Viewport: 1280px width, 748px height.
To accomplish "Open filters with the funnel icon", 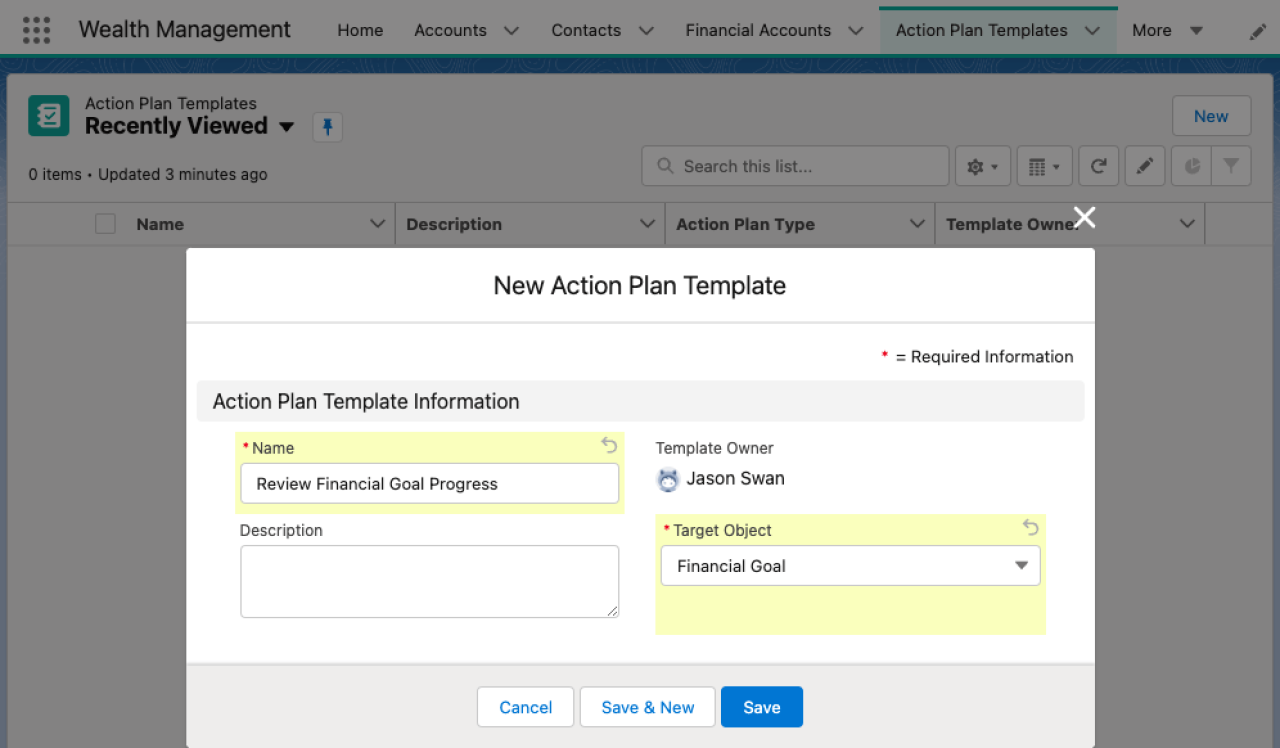I will (x=1231, y=167).
